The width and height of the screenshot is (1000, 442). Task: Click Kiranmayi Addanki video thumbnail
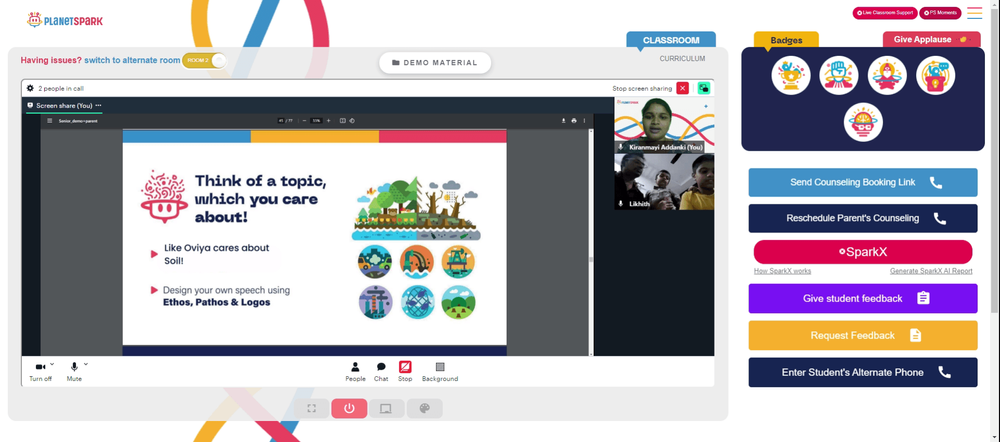click(664, 125)
